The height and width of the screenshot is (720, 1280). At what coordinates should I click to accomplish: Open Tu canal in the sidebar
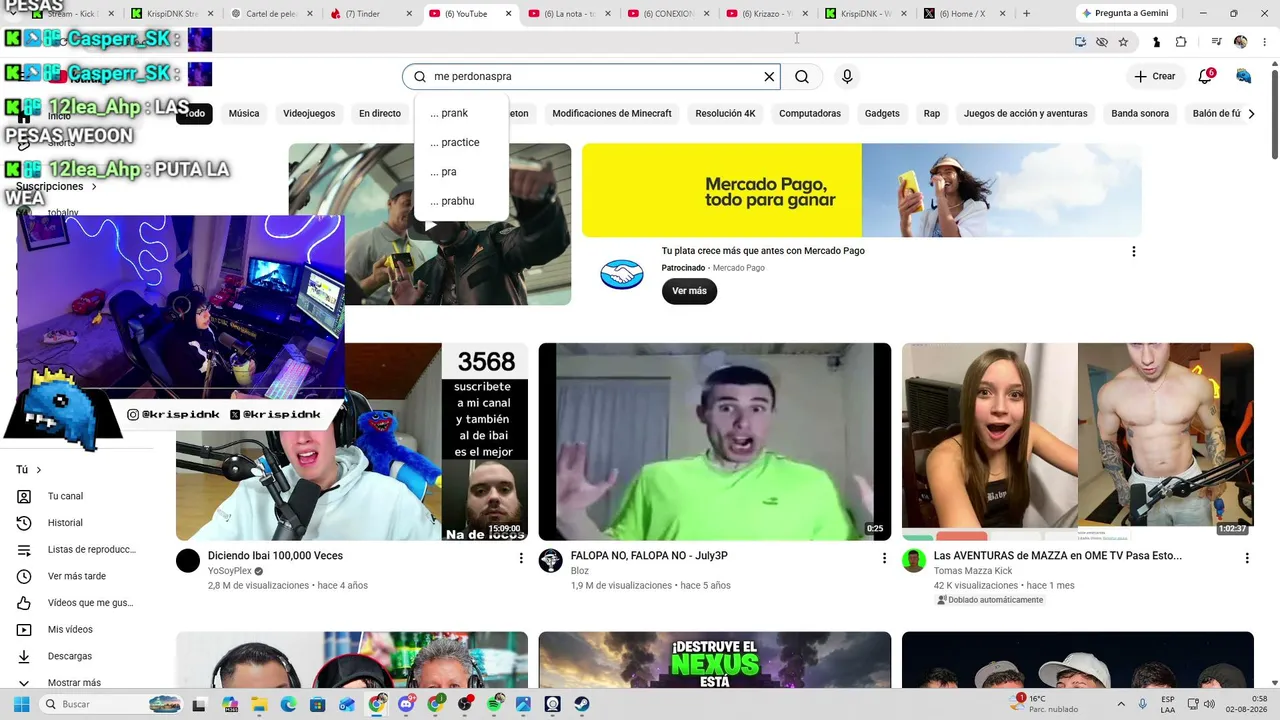click(79, 496)
